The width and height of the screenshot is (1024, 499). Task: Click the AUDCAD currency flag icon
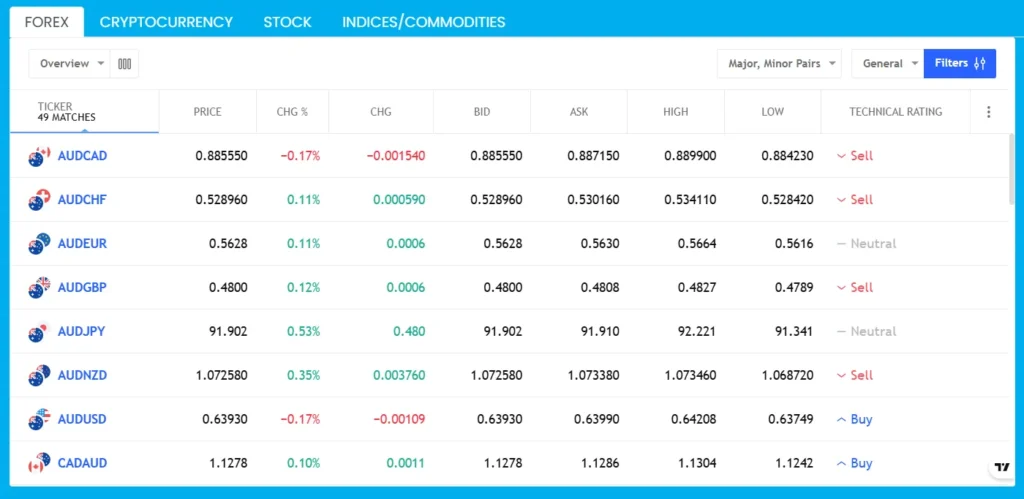(39, 156)
